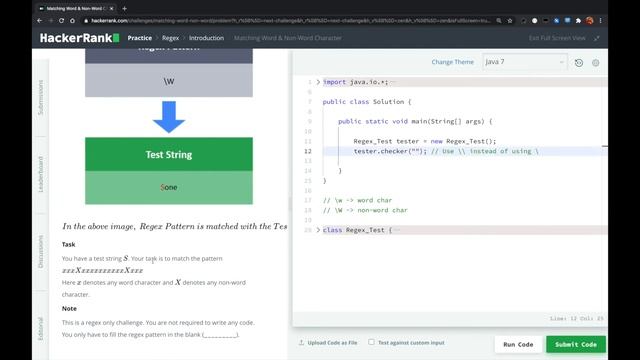Click the blue down arrow graphic

(169, 117)
